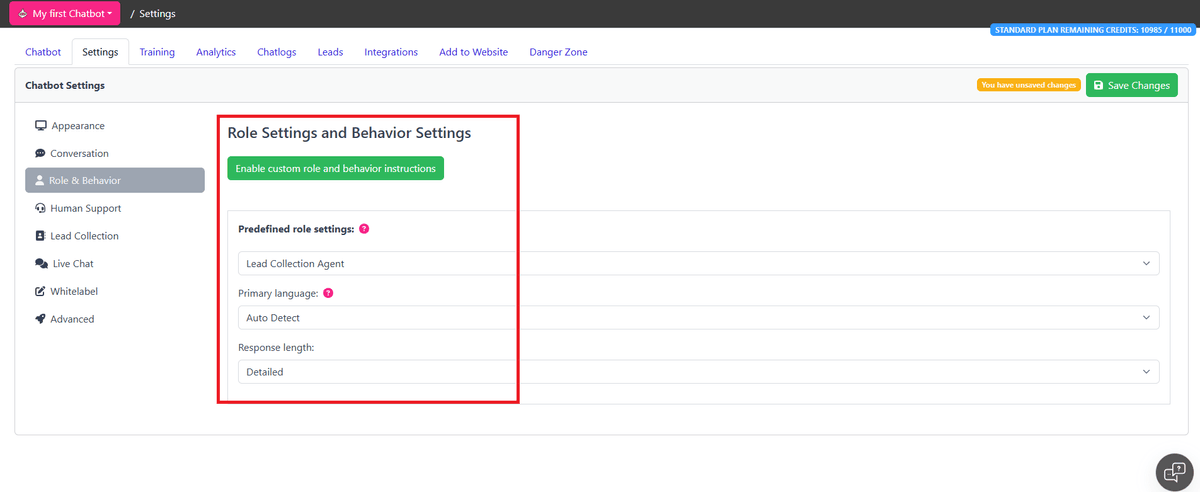This screenshot has width=1200, height=492.
Task: Expand the Auto Detect language dropdown
Action: tap(698, 318)
